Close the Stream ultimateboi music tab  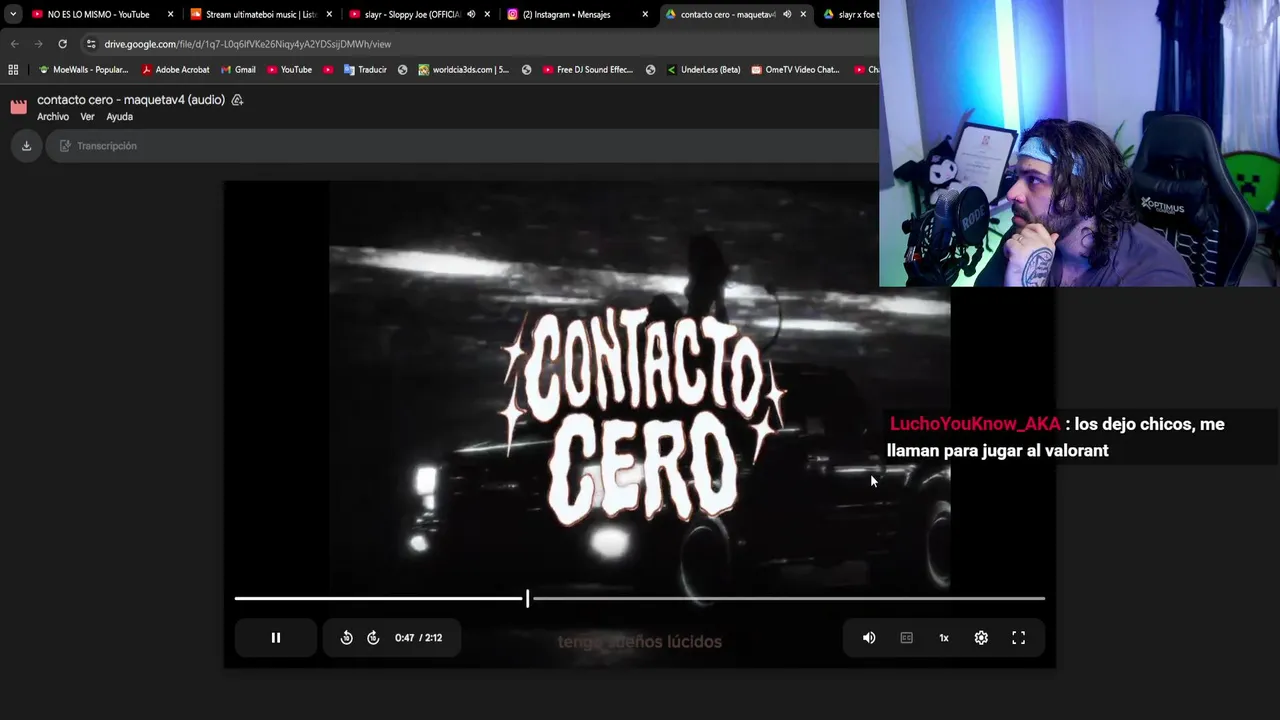pyautogui.click(x=329, y=15)
